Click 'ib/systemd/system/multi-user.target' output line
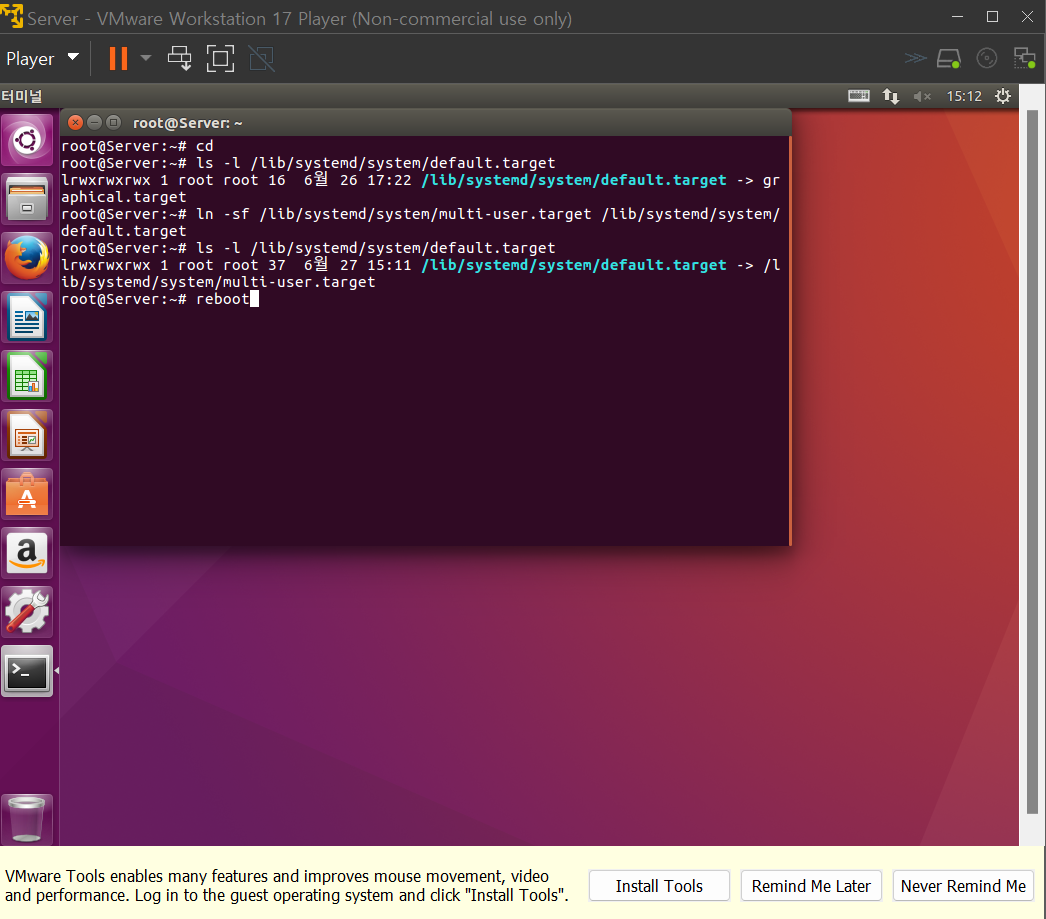1046x919 pixels. (218, 282)
